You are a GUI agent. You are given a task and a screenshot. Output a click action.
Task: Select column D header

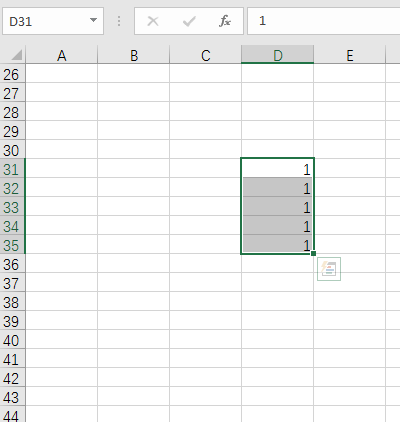pyautogui.click(x=278, y=55)
